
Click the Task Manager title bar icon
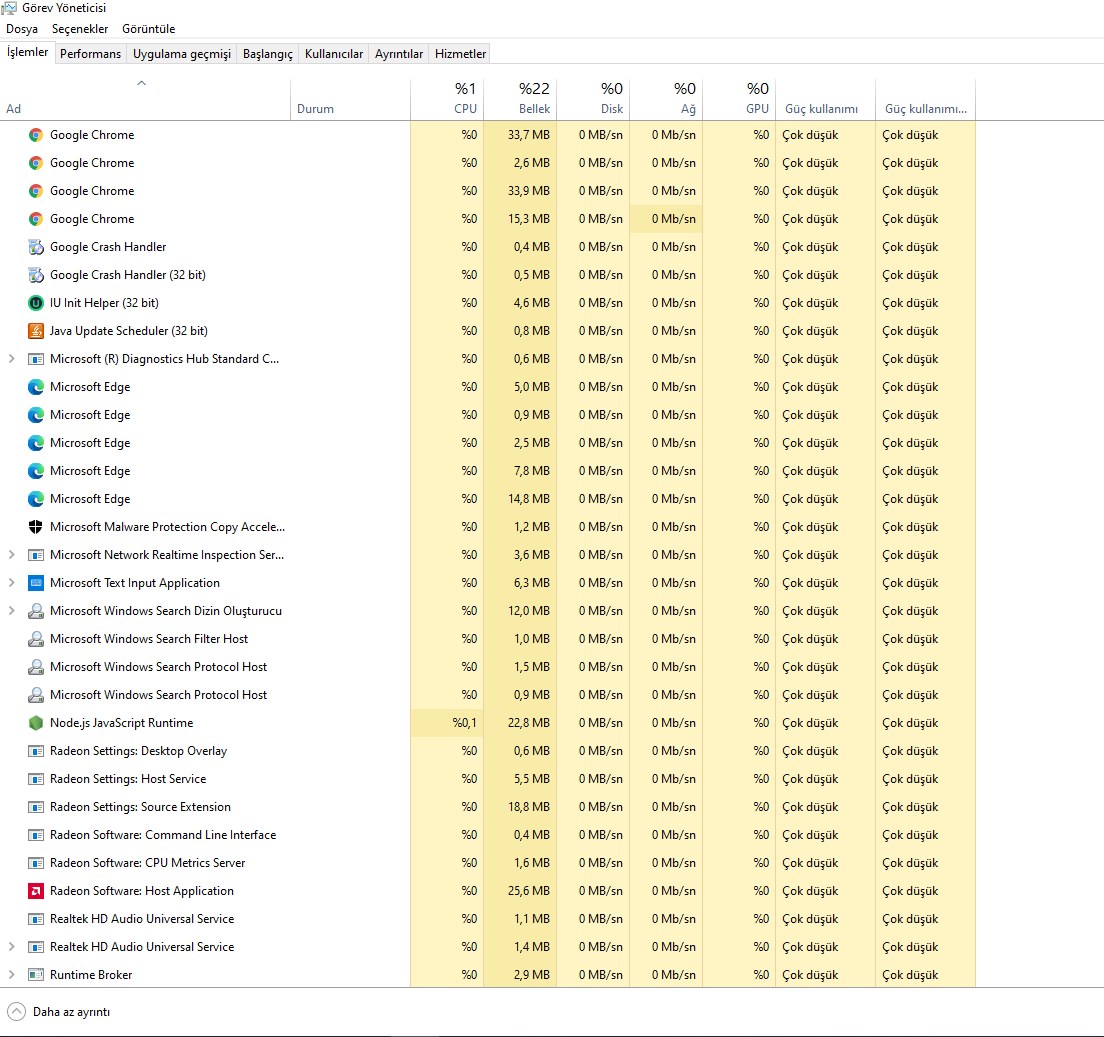click(8, 8)
